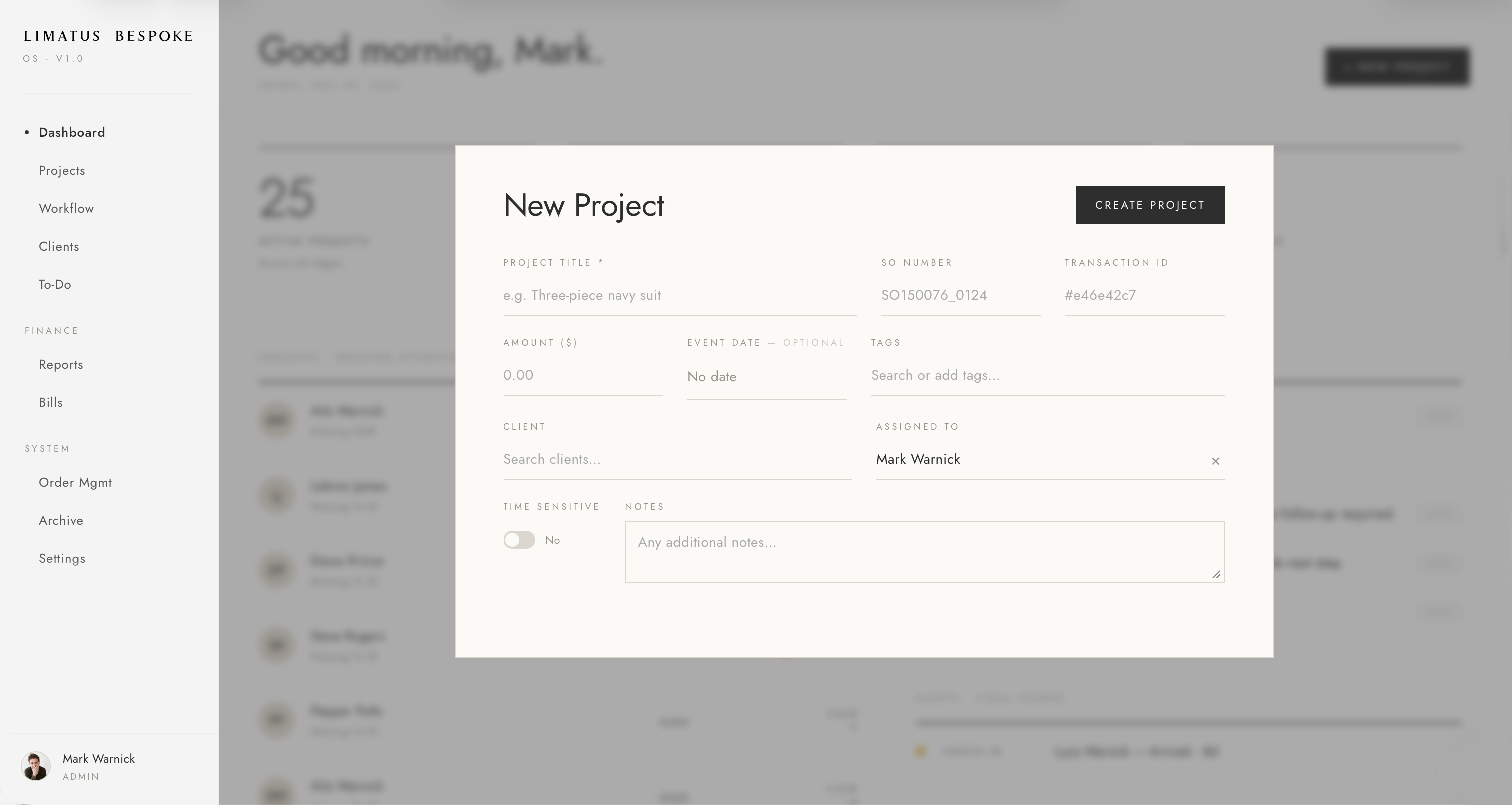This screenshot has height=805, width=1512.
Task: Go to Projects in the sidebar
Action: (x=61, y=171)
